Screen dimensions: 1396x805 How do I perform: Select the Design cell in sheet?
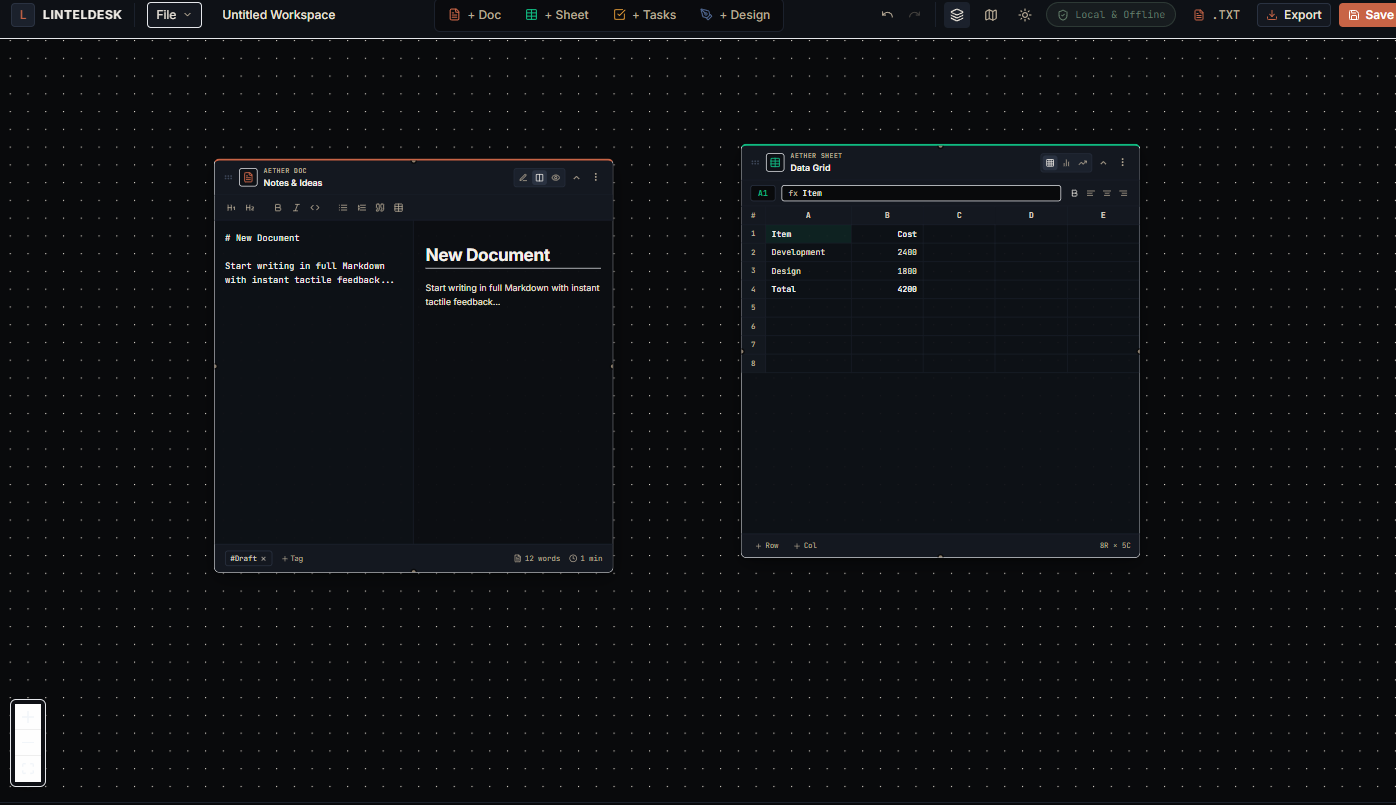coord(809,271)
